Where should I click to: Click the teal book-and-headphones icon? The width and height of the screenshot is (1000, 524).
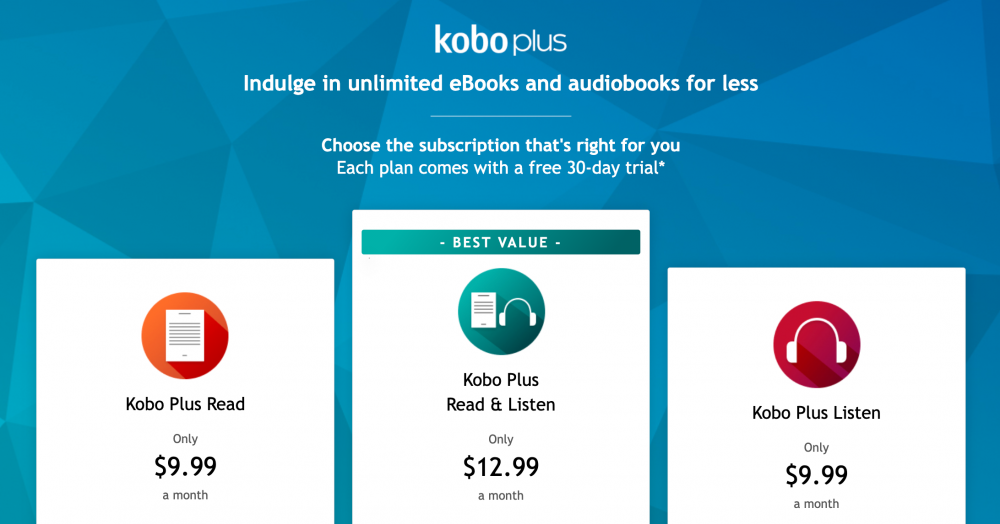tap(501, 311)
